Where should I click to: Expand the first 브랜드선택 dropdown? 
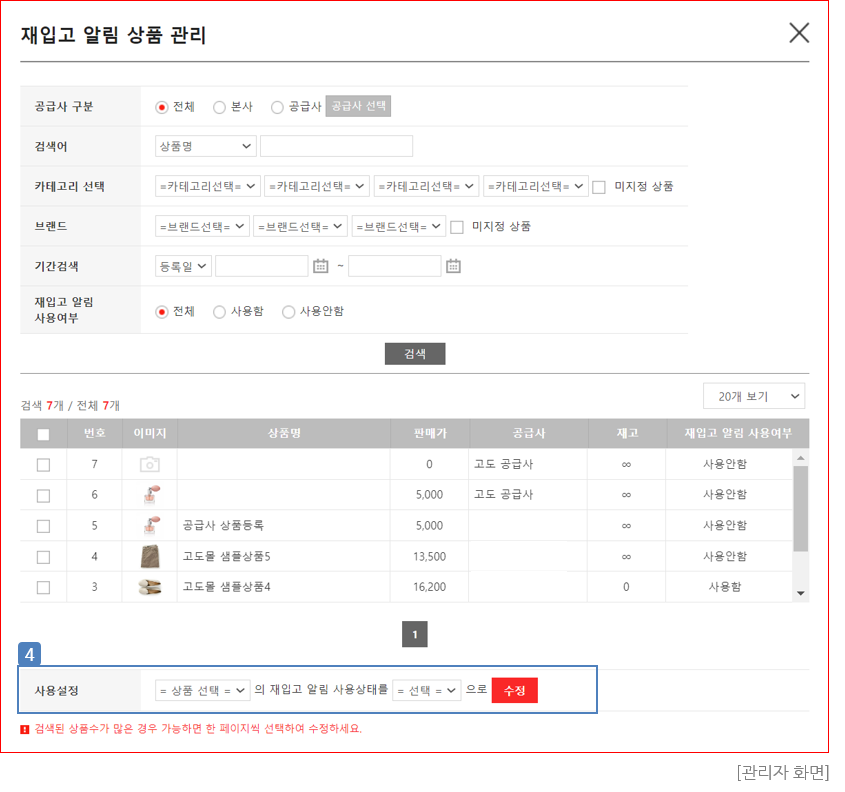(202, 226)
